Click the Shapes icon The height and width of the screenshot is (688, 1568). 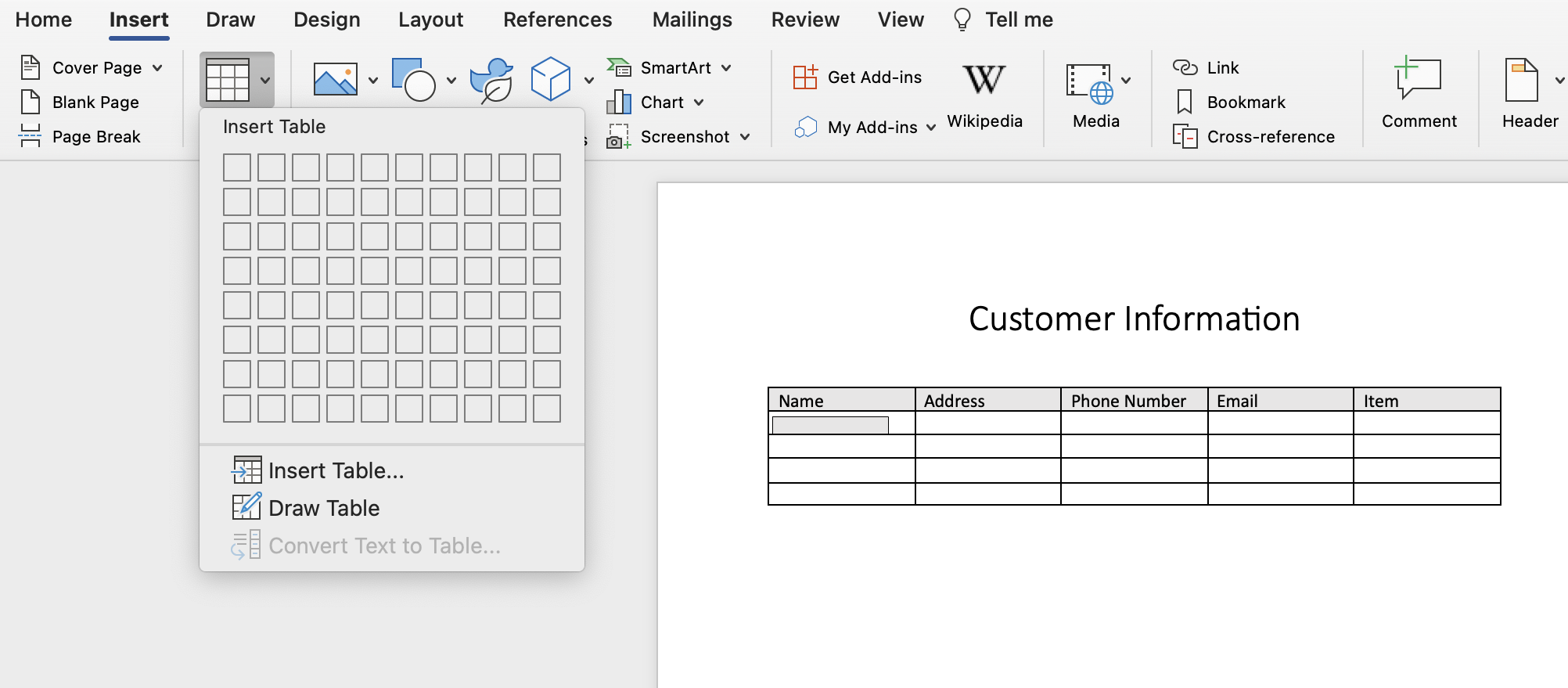414,80
